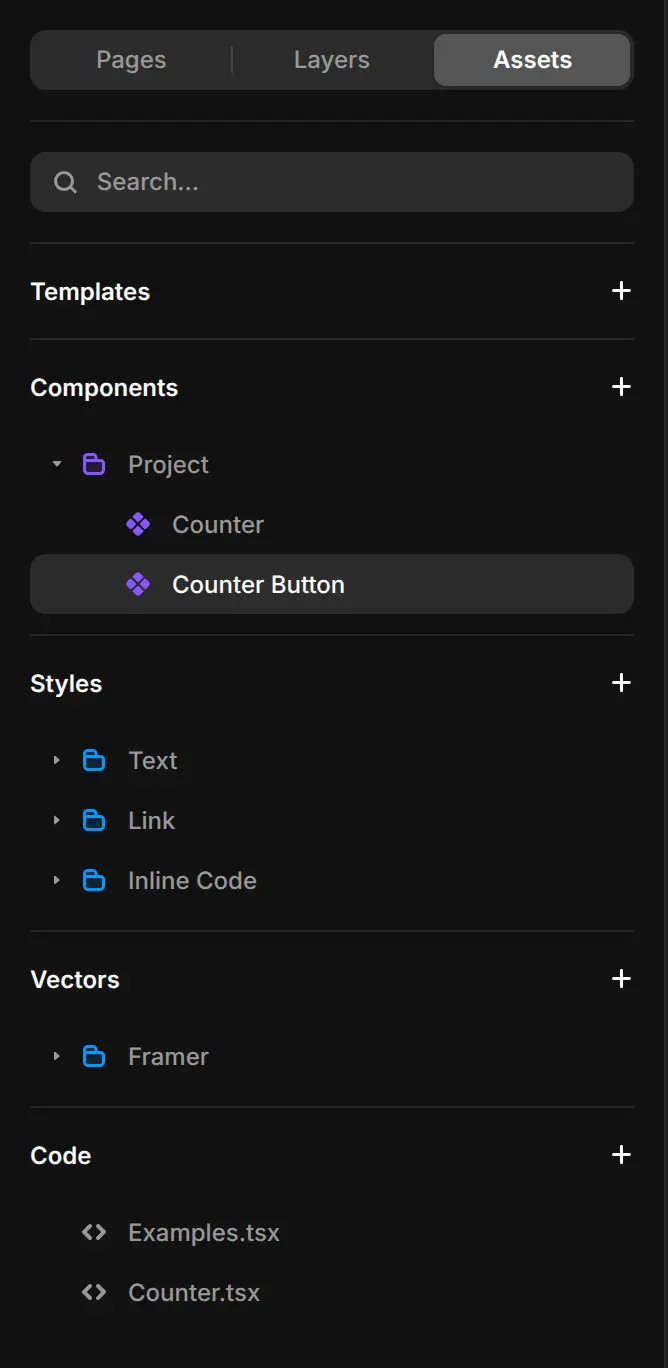Click the magnifier icon in search bar
Viewport: 668px width, 1368px height.
(x=65, y=182)
